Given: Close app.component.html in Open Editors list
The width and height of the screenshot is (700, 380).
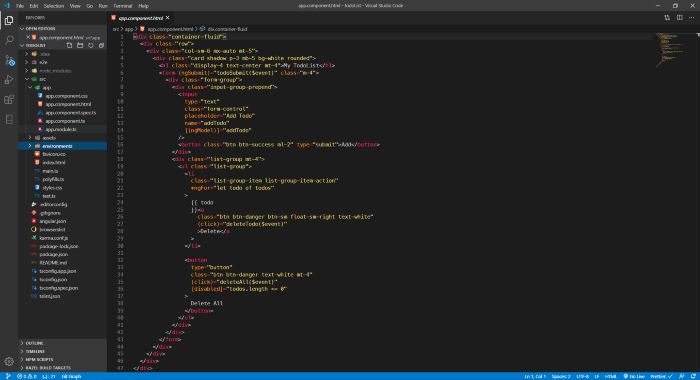Looking at the screenshot, I should [28, 38].
